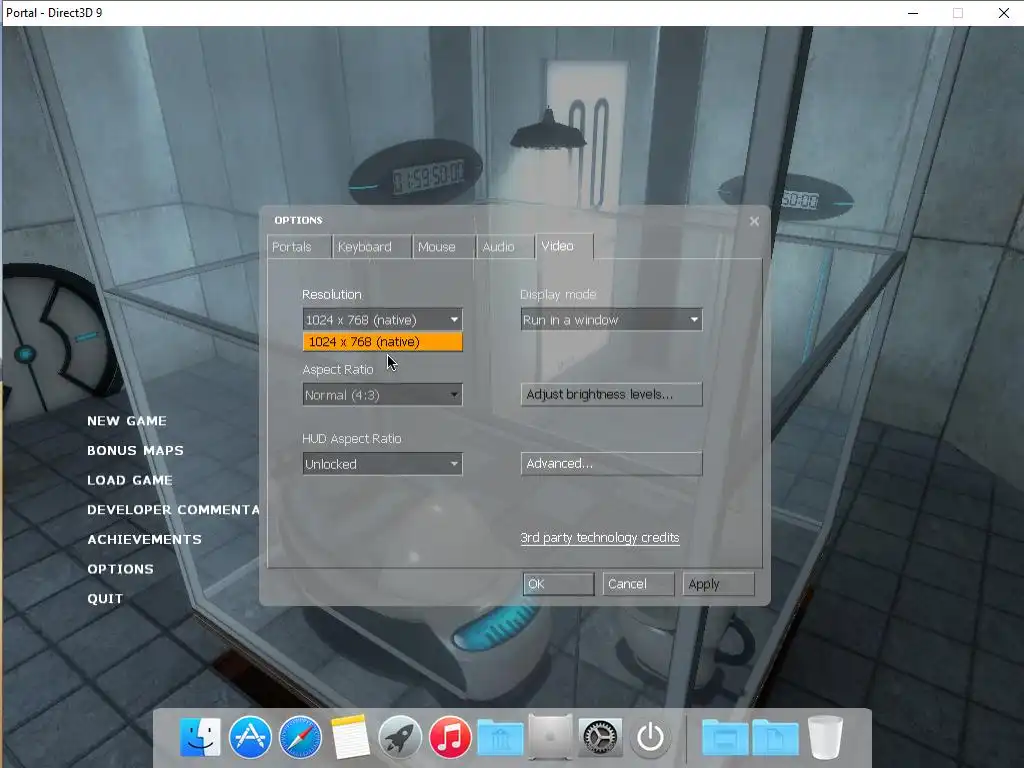
Task: Open Safari compass icon in dock
Action: 300,737
